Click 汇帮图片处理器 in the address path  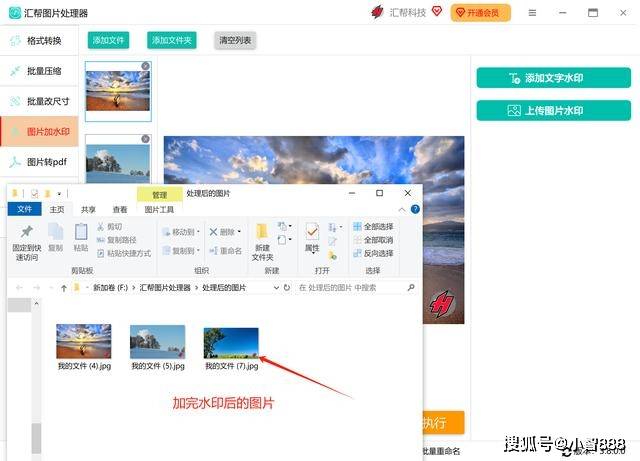click(x=165, y=288)
